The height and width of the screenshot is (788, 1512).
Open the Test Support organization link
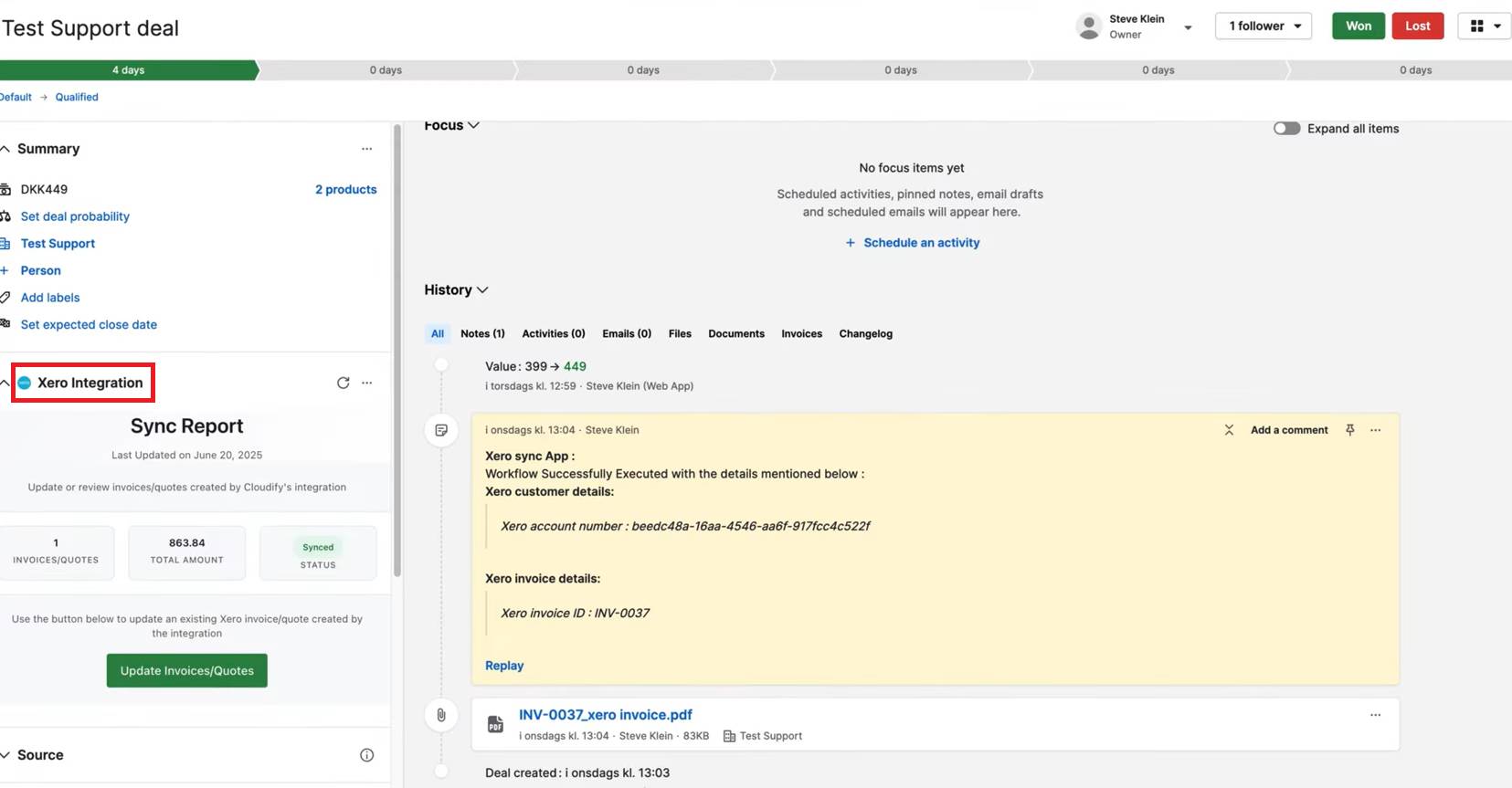(58, 244)
